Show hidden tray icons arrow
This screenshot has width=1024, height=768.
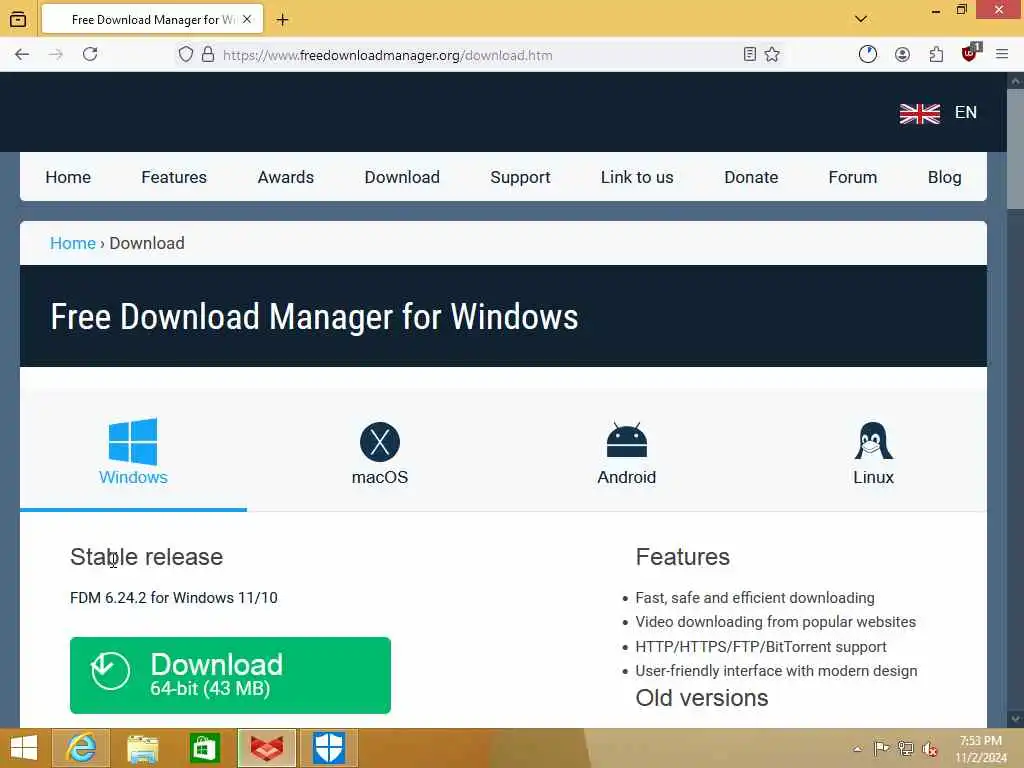pyautogui.click(x=857, y=748)
